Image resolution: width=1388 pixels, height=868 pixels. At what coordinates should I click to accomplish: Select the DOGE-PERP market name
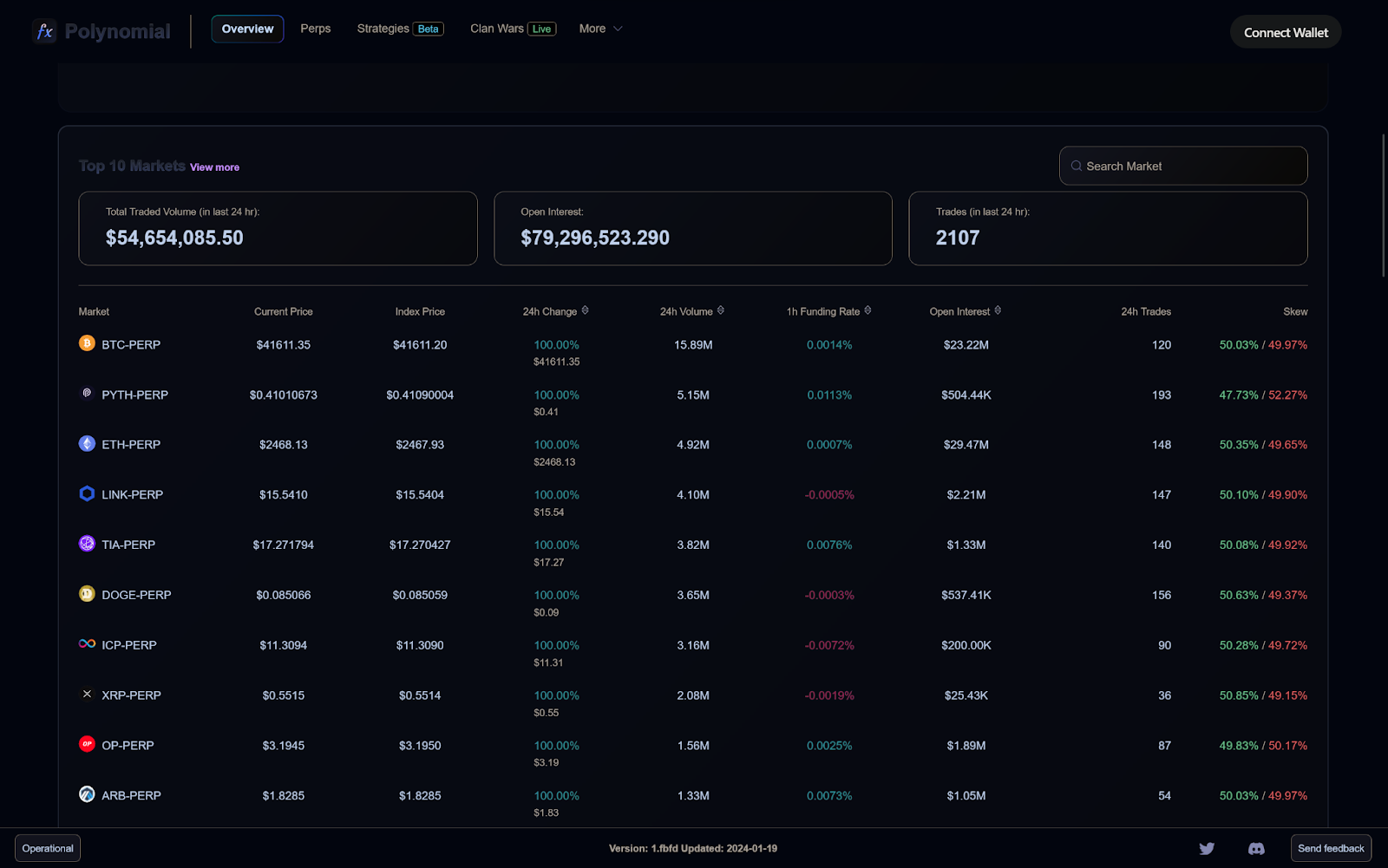pyautogui.click(x=136, y=596)
